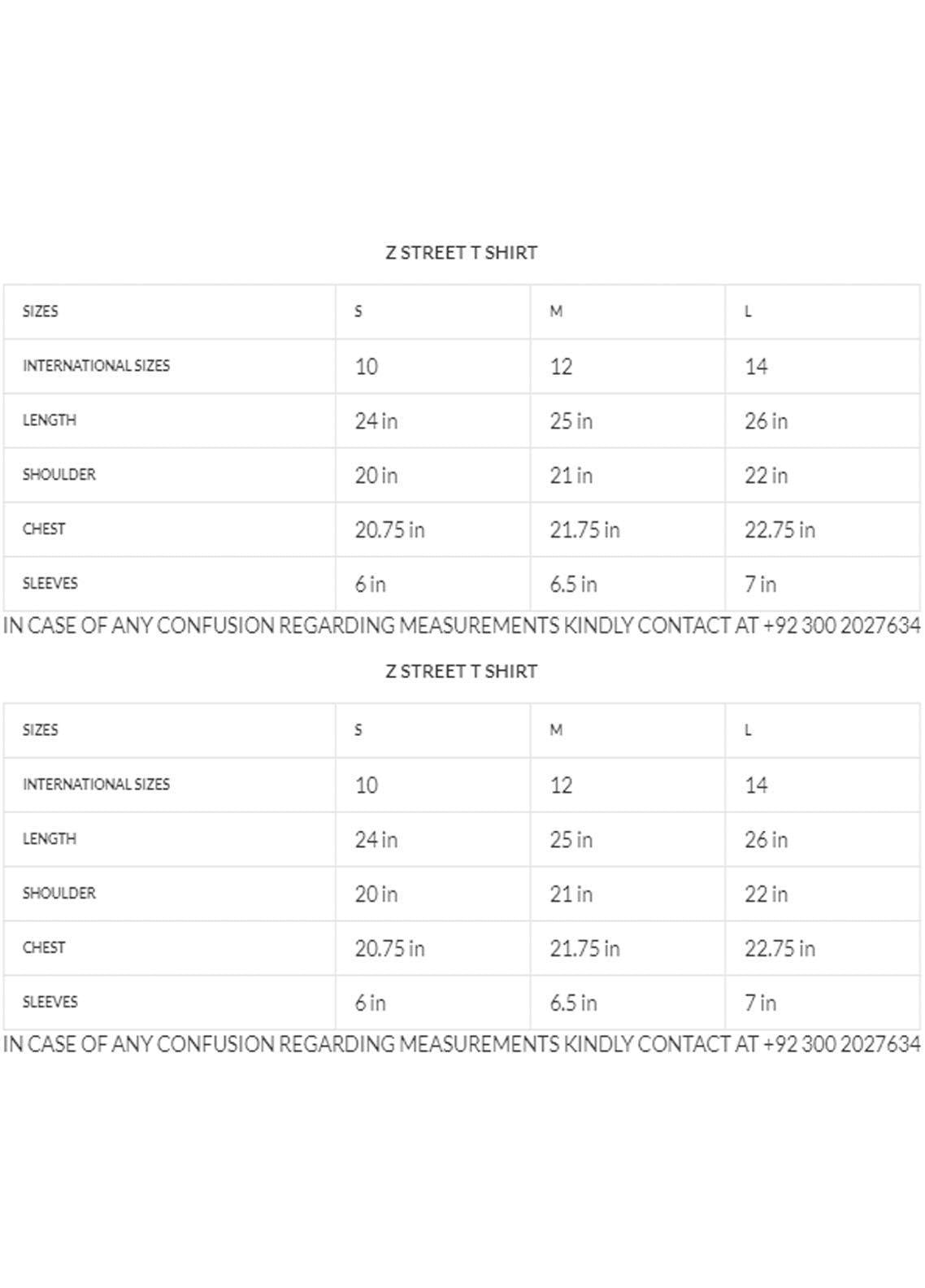Click the 7 in sleeves value in bottom table

(760, 1003)
